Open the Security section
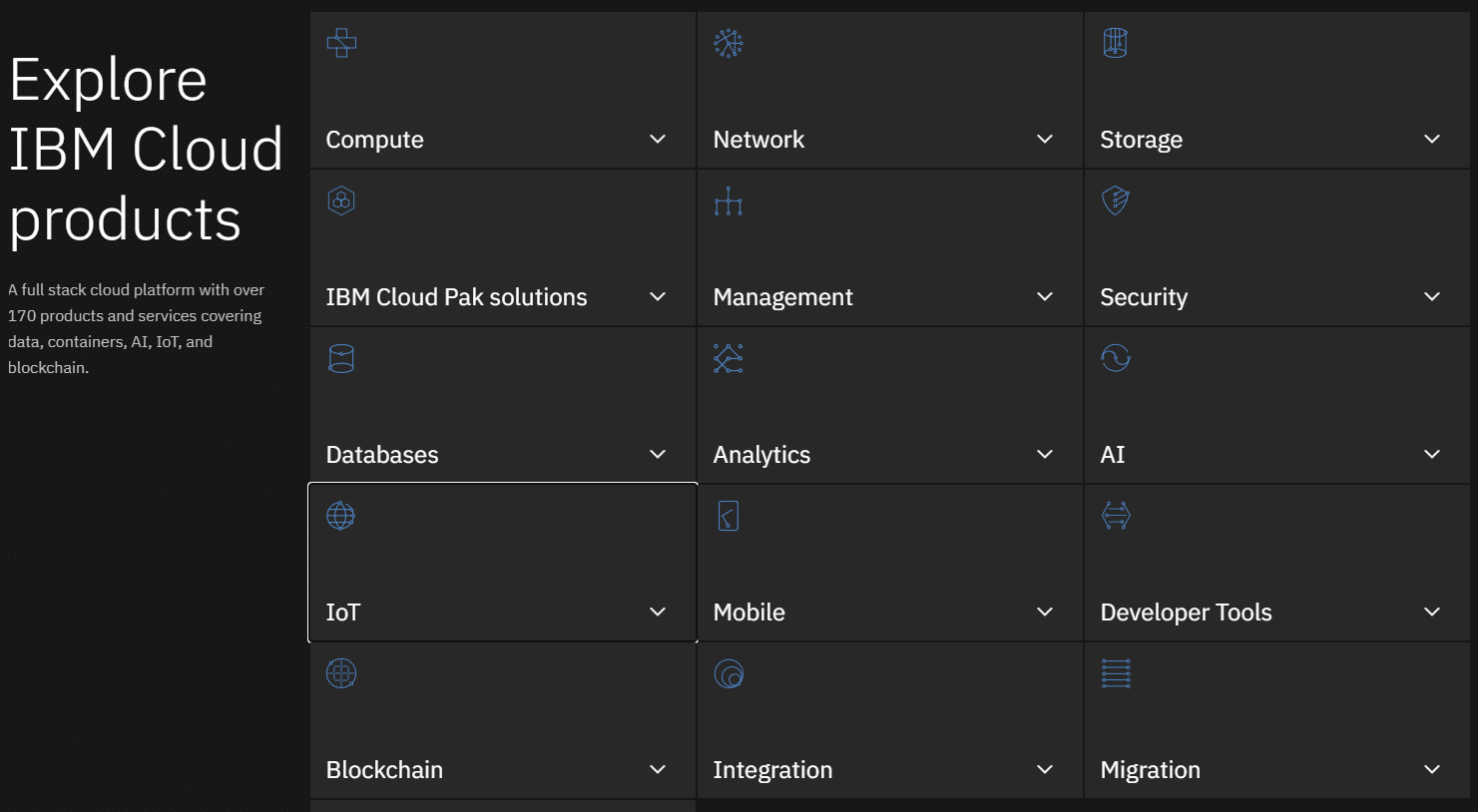This screenshot has height=812, width=1478. pyautogui.click(x=1431, y=296)
